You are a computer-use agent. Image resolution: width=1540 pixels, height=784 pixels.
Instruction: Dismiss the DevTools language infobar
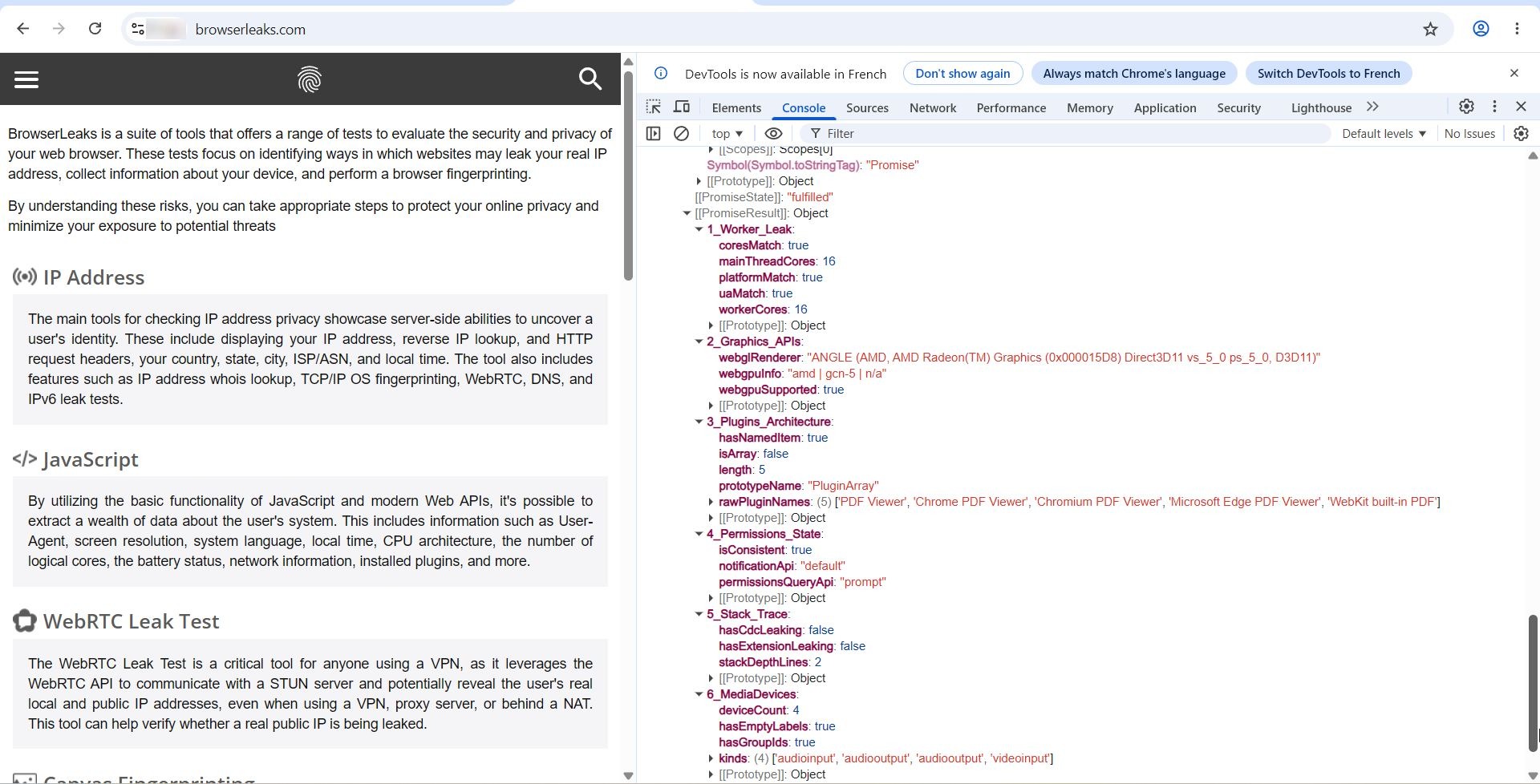[x=1514, y=73]
